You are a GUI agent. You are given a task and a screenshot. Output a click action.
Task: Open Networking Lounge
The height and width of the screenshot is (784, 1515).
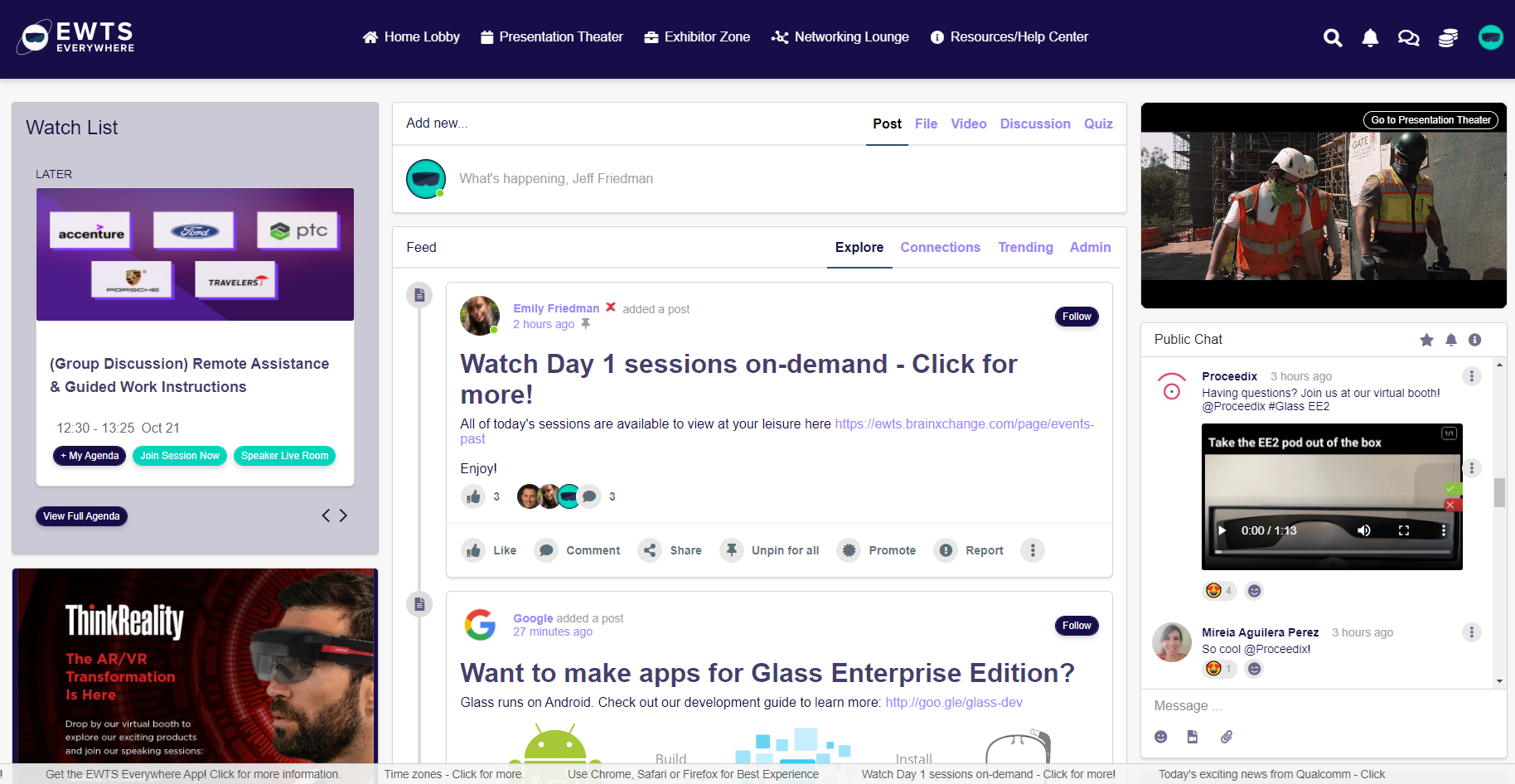[x=840, y=37]
